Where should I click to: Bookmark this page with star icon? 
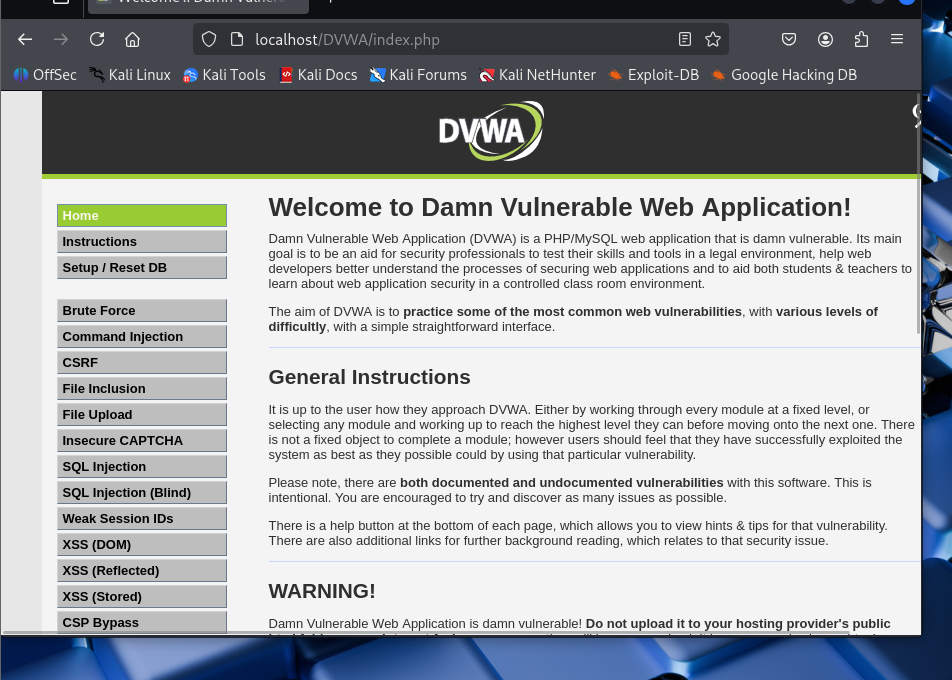(713, 39)
